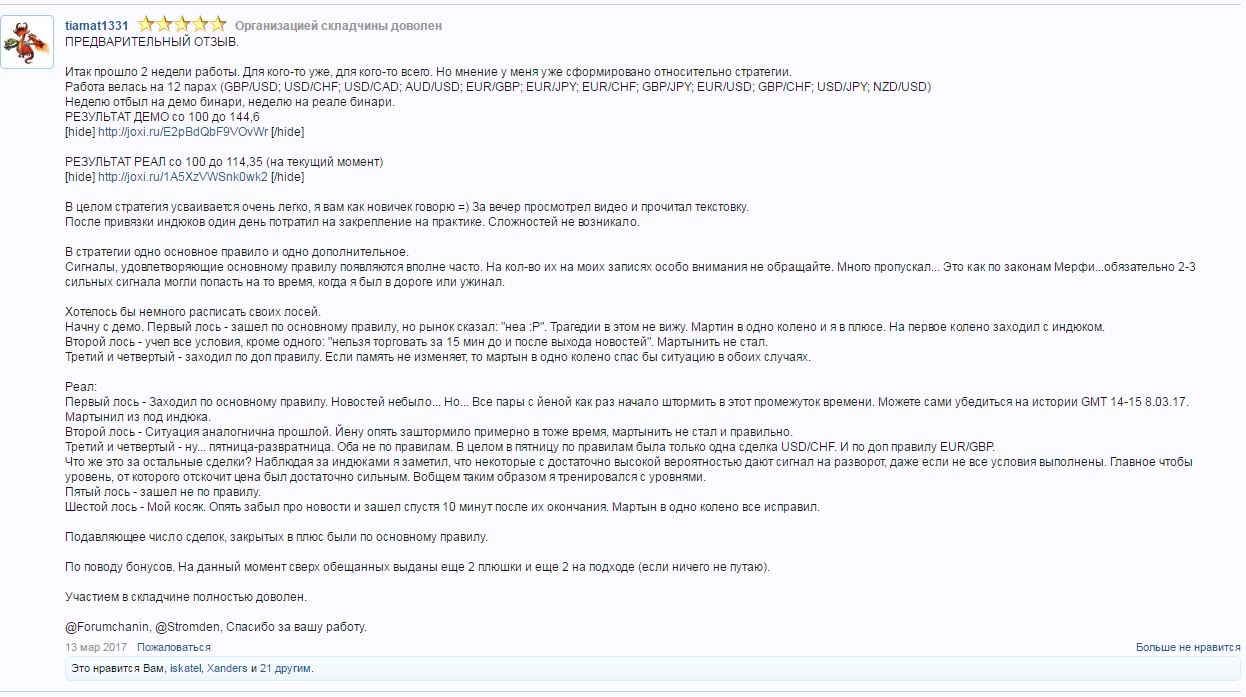
Task: Open iskatel's profile from likes list
Action: 186,668
